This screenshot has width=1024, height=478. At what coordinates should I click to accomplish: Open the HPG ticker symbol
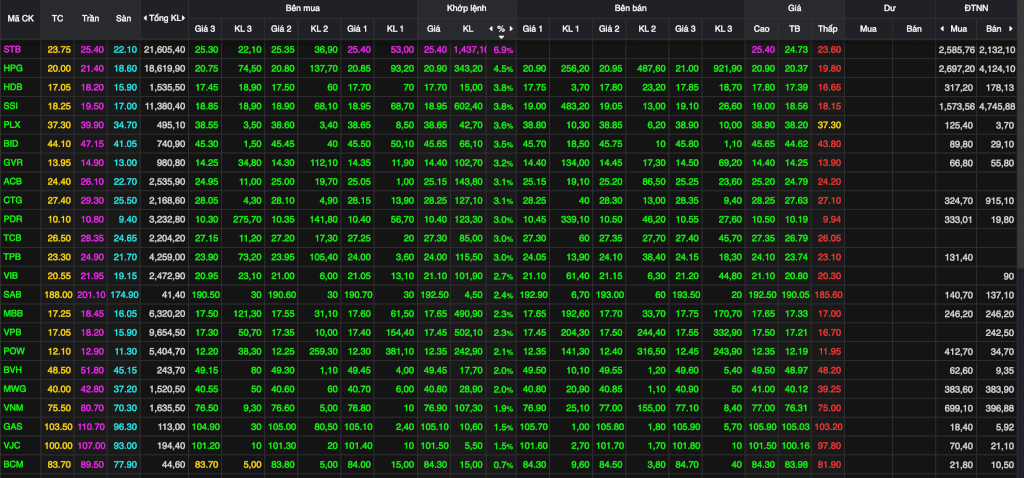click(x=12, y=69)
